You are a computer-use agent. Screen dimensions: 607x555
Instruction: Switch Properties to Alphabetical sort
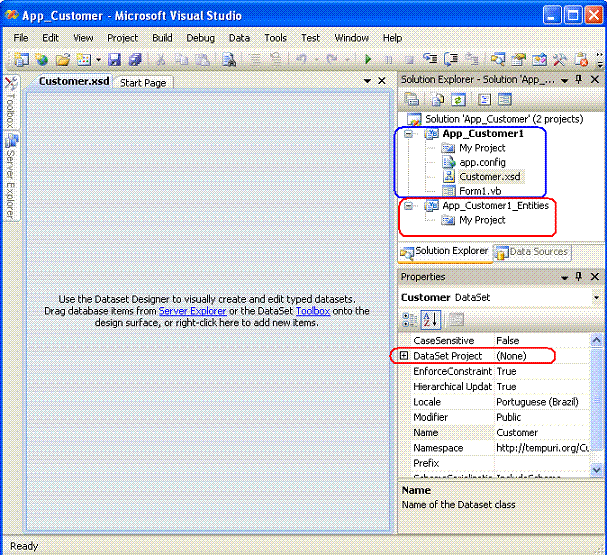point(430,320)
